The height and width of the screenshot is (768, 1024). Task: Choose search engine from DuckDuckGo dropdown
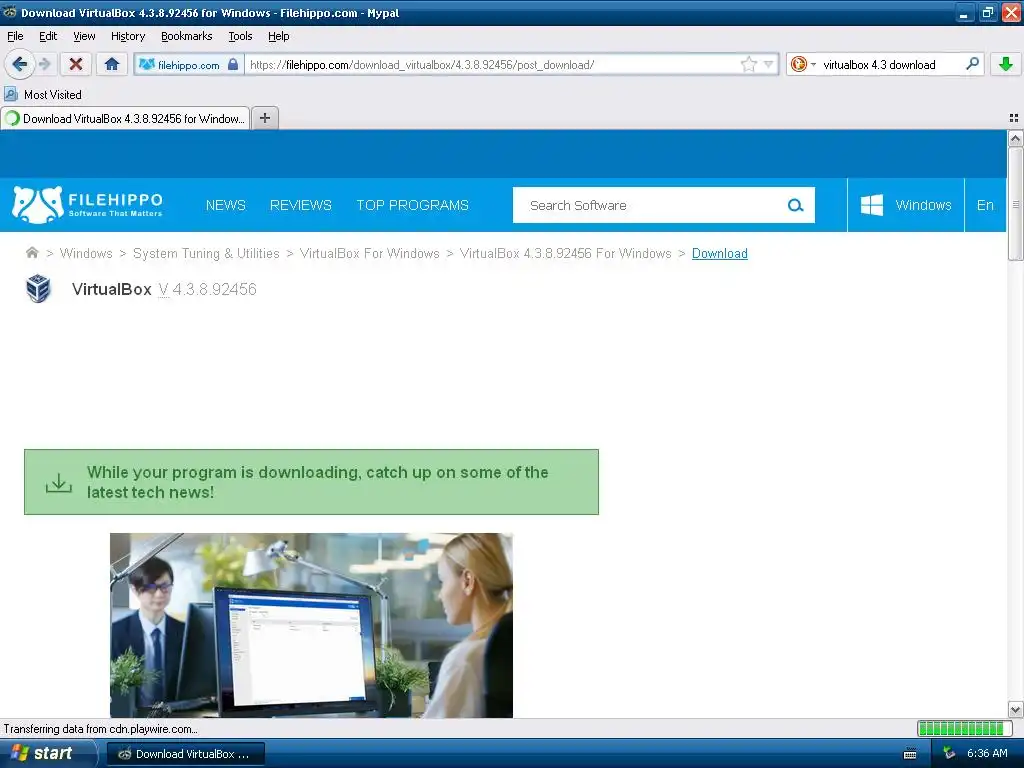point(803,64)
